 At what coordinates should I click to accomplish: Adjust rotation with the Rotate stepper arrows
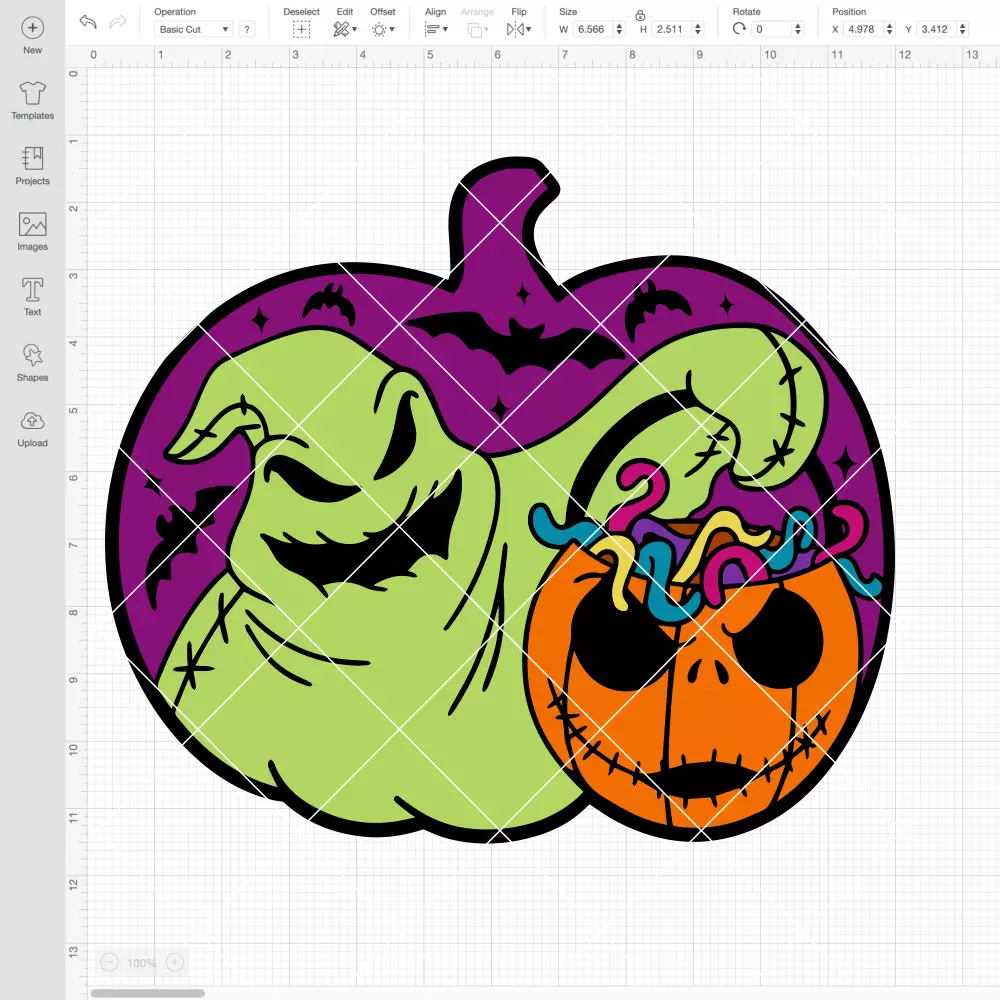coord(798,29)
